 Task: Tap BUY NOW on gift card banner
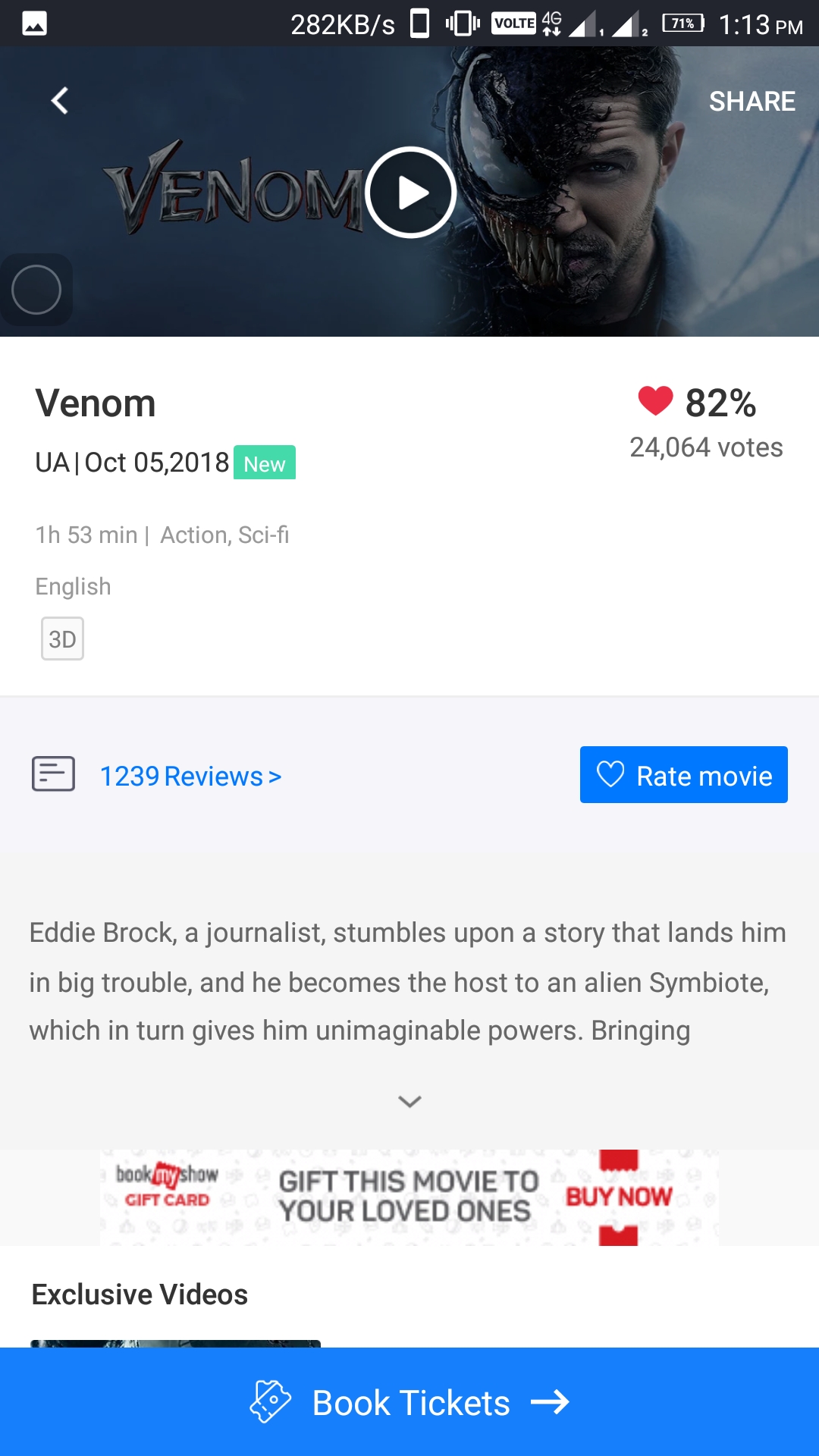pos(618,1197)
